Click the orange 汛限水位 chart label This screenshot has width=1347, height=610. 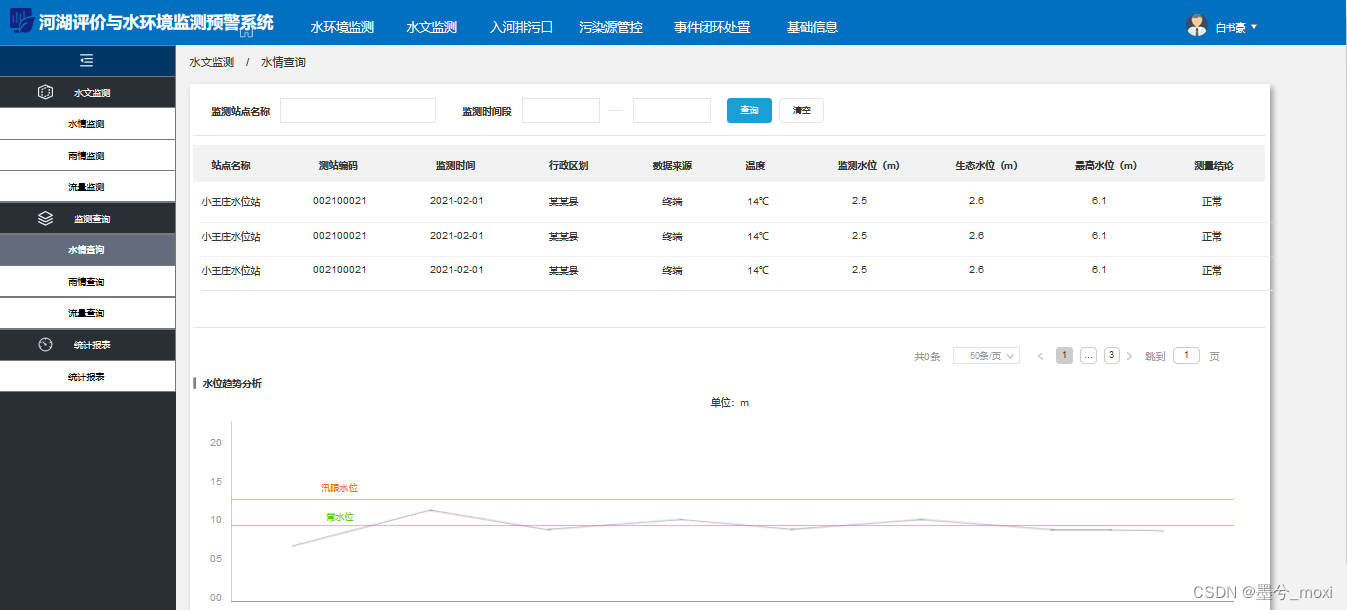[x=339, y=488]
